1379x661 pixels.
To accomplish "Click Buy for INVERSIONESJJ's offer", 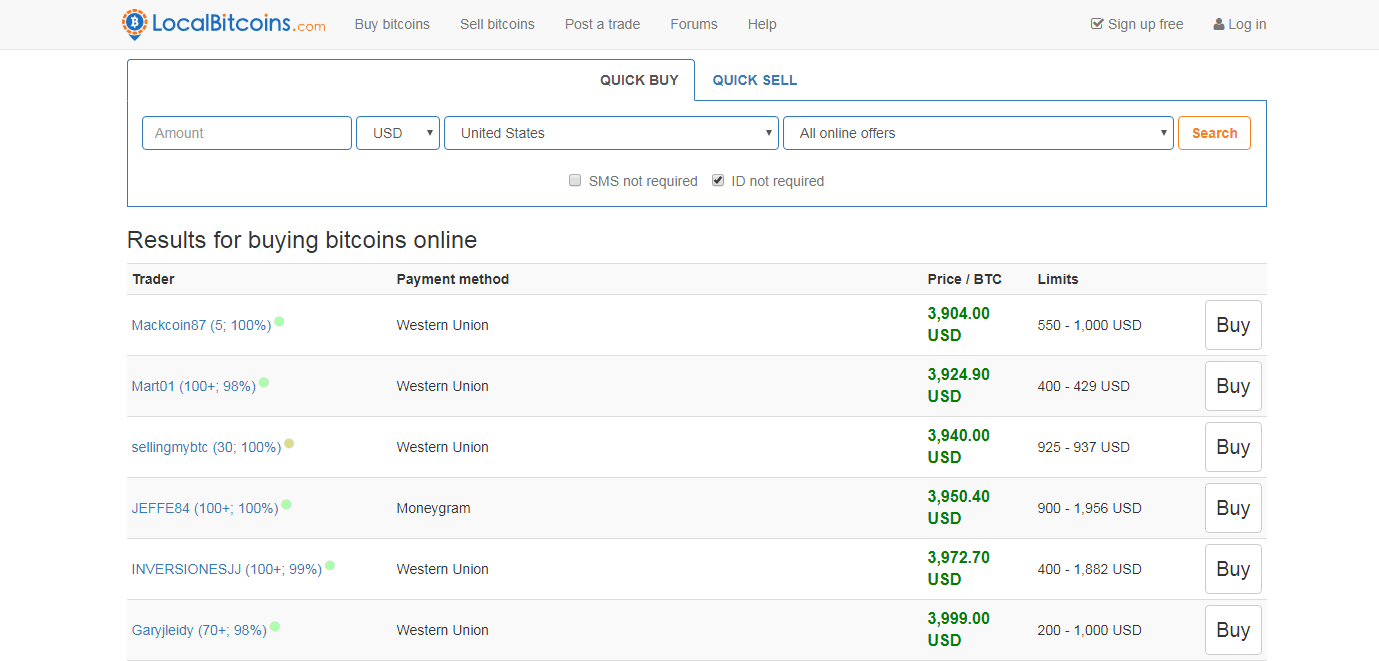I will pos(1233,569).
